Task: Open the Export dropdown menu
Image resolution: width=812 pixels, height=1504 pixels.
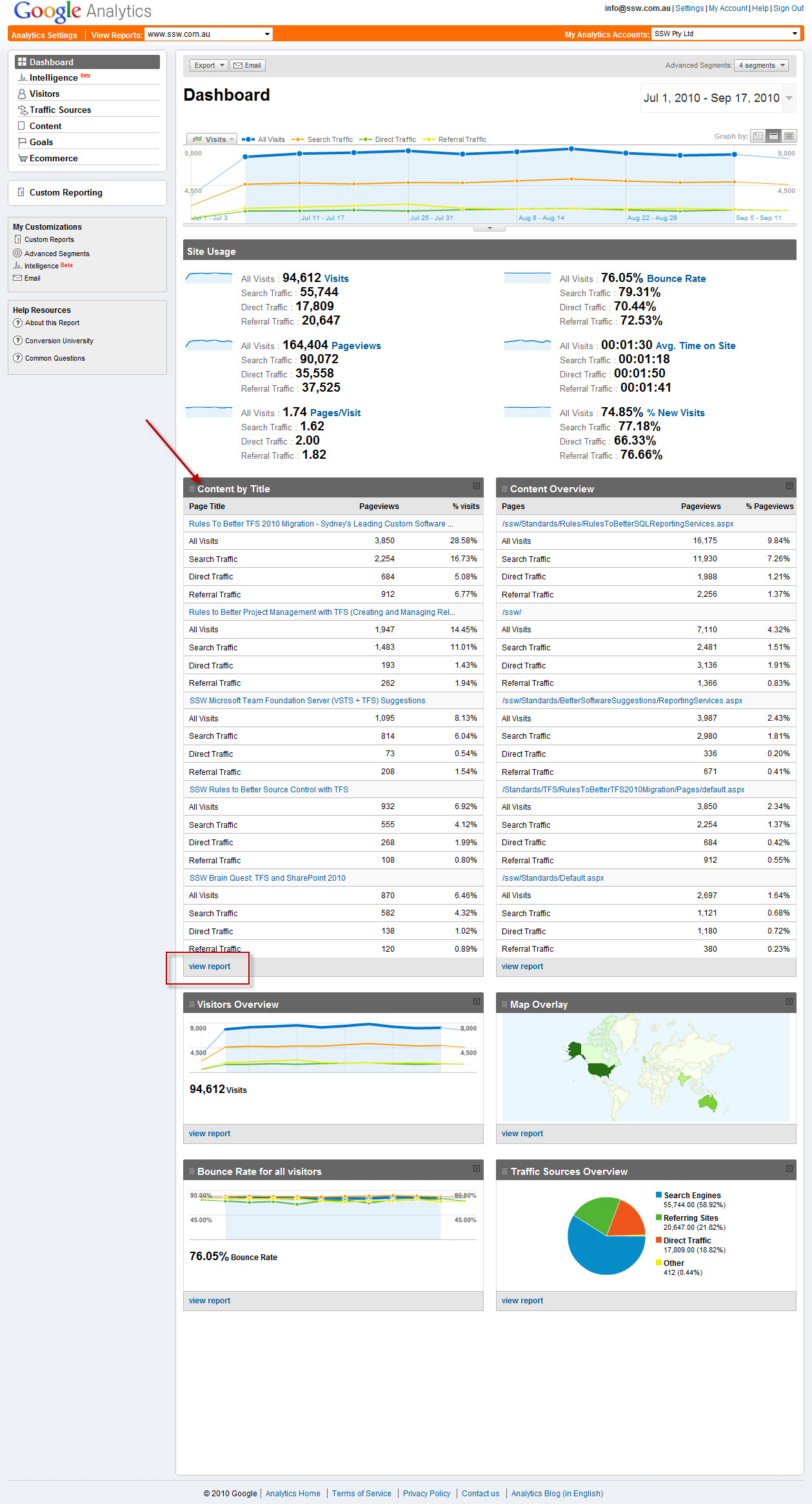Action: (209, 65)
